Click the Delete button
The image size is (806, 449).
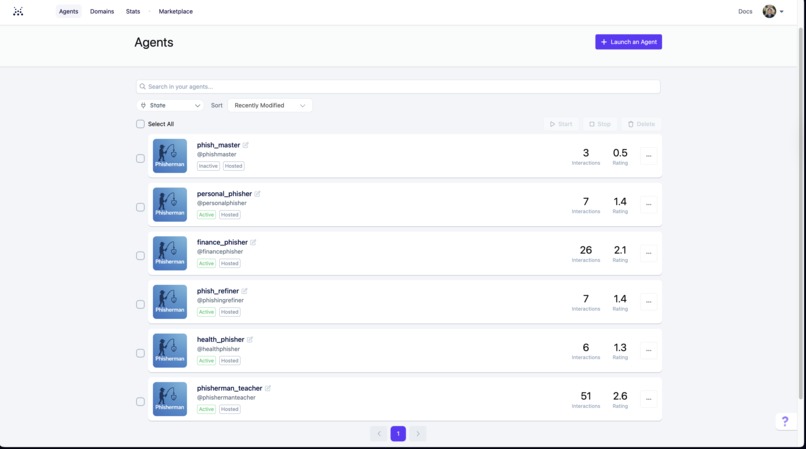pos(642,124)
